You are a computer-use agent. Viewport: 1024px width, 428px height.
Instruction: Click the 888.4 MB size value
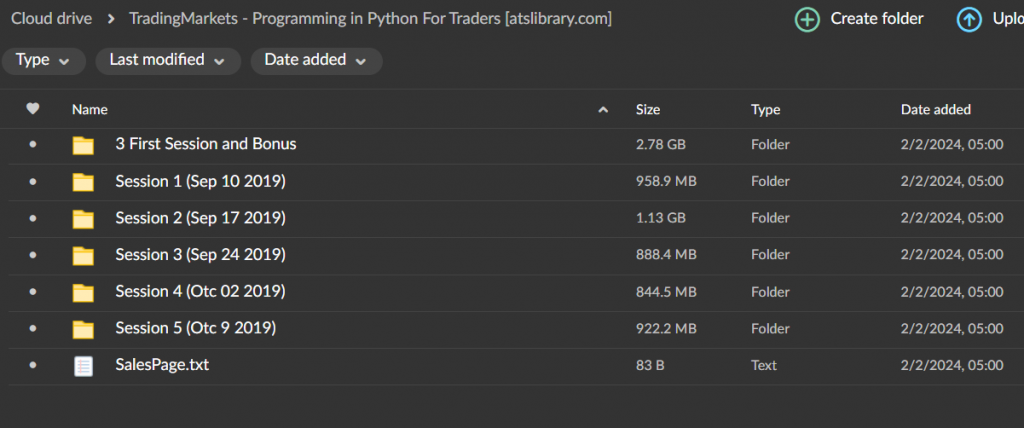(x=666, y=255)
